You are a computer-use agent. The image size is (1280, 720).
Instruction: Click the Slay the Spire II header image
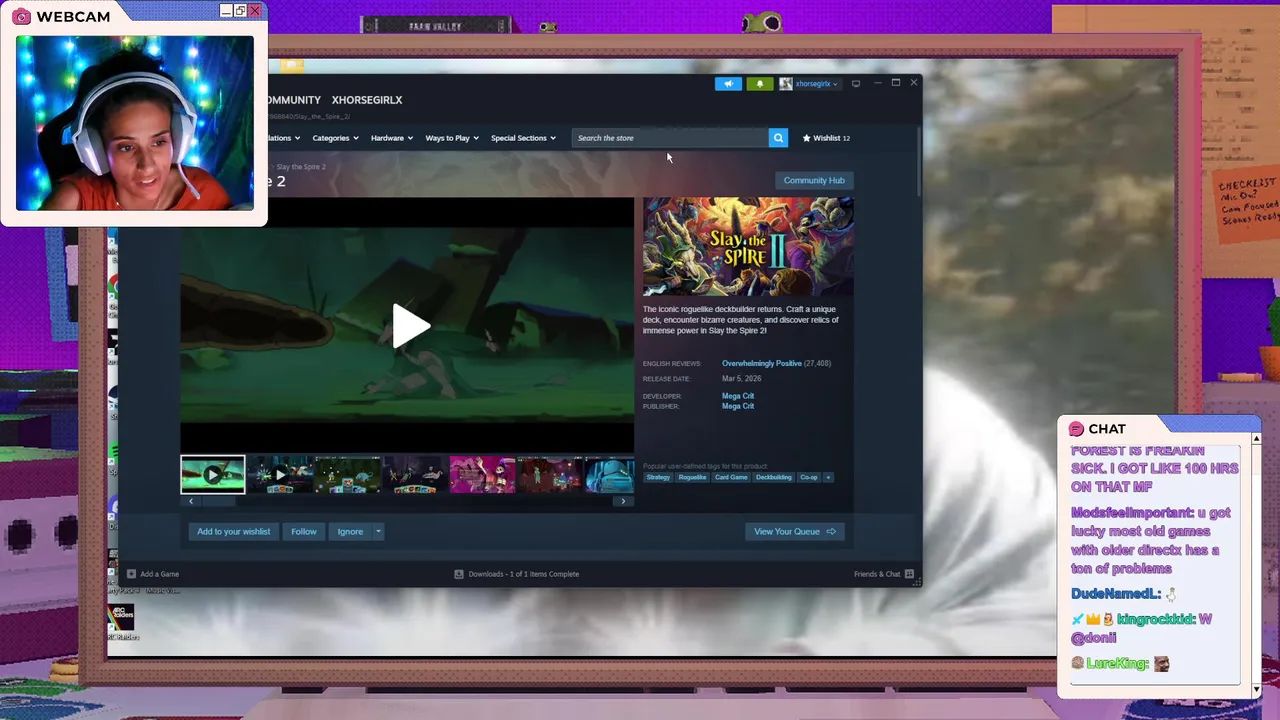point(748,247)
